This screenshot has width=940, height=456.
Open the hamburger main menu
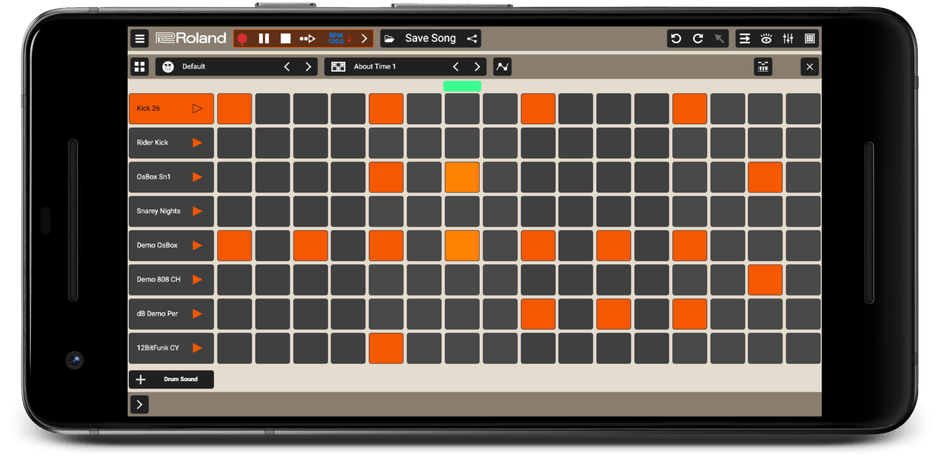click(x=140, y=39)
